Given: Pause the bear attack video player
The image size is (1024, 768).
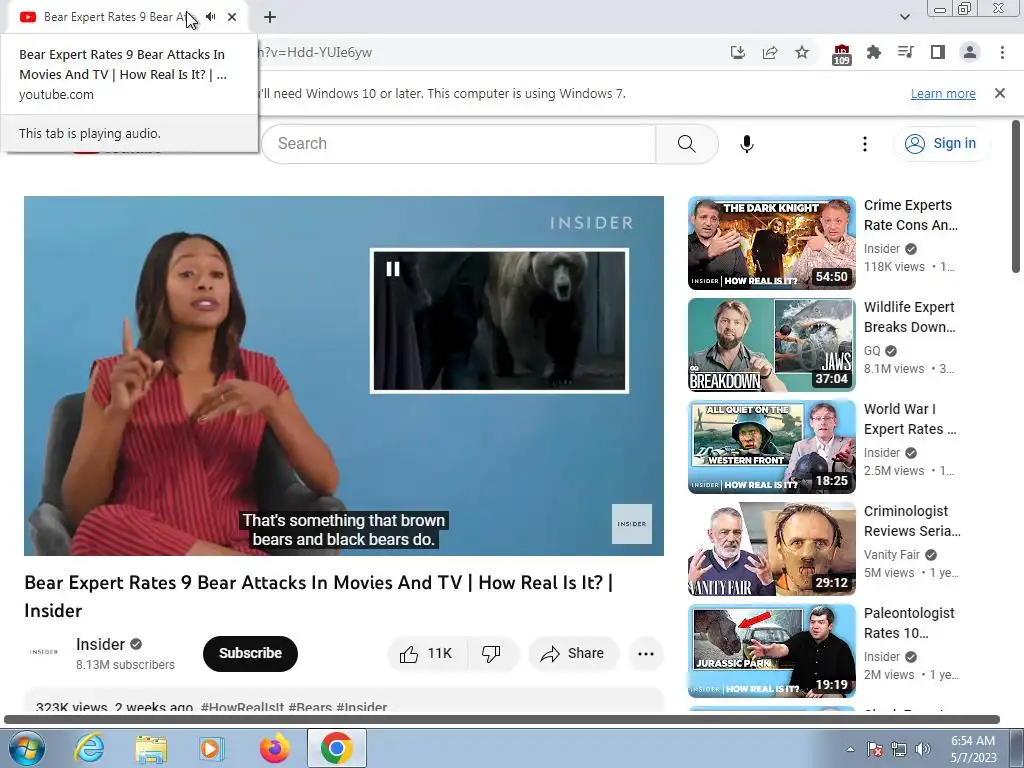Looking at the screenshot, I should pyautogui.click(x=344, y=376).
